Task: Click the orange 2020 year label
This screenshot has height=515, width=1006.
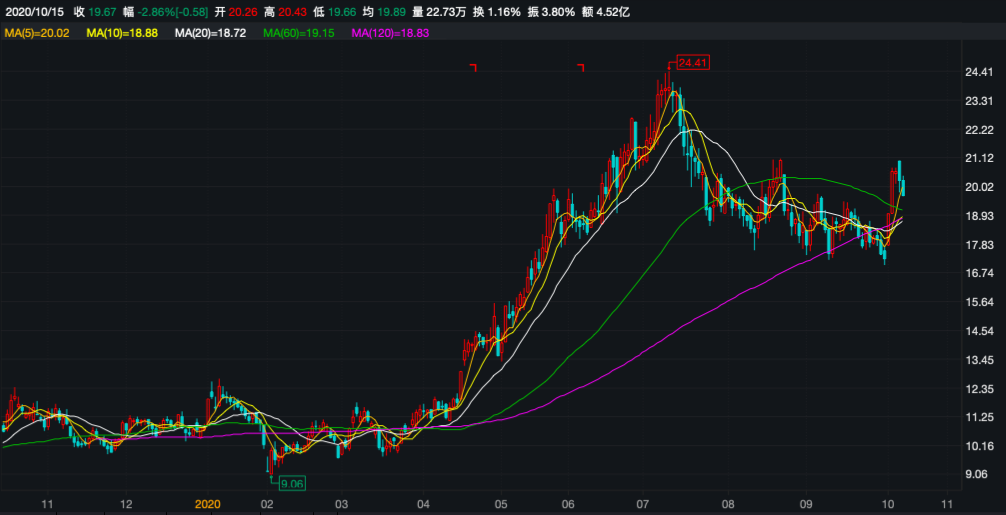Action: pos(207,504)
